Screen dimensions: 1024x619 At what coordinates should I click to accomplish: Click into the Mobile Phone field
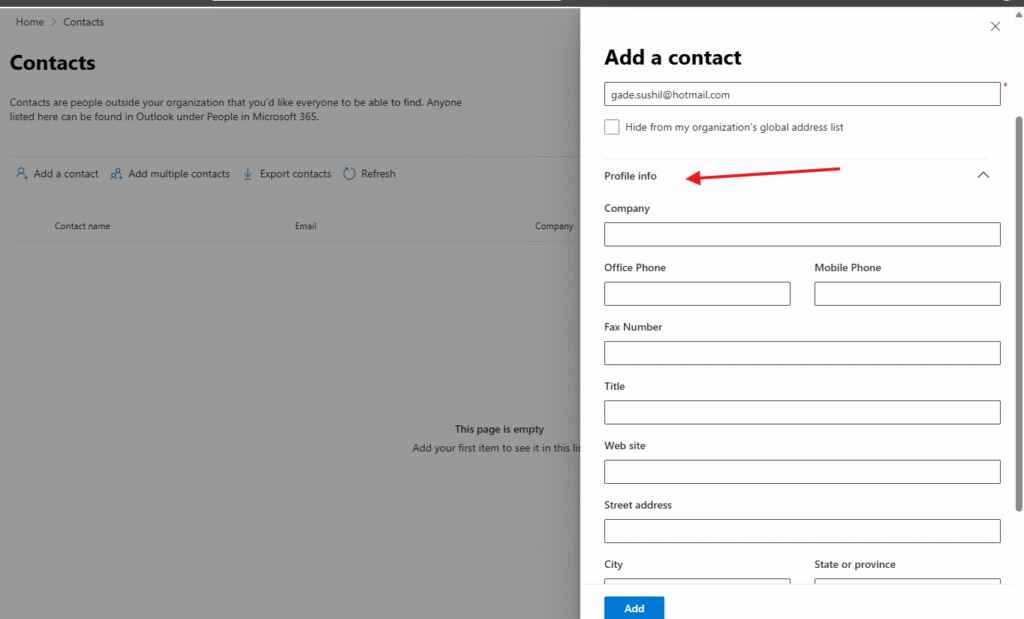907,294
